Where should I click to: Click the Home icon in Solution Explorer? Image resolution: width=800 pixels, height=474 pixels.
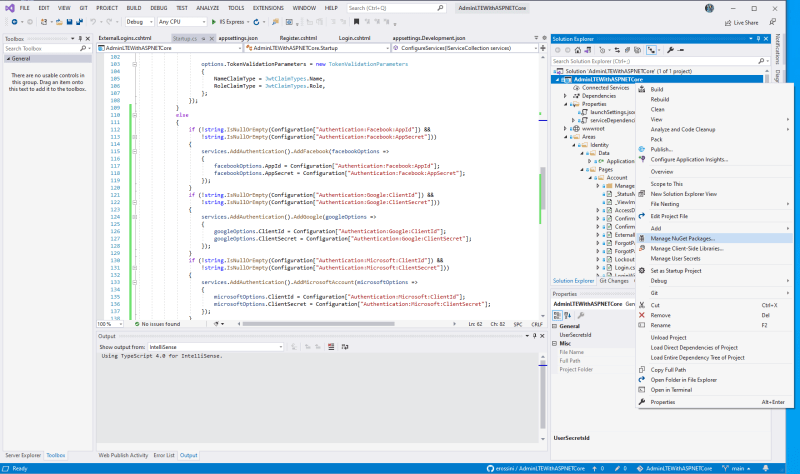pyautogui.click(x=578, y=50)
